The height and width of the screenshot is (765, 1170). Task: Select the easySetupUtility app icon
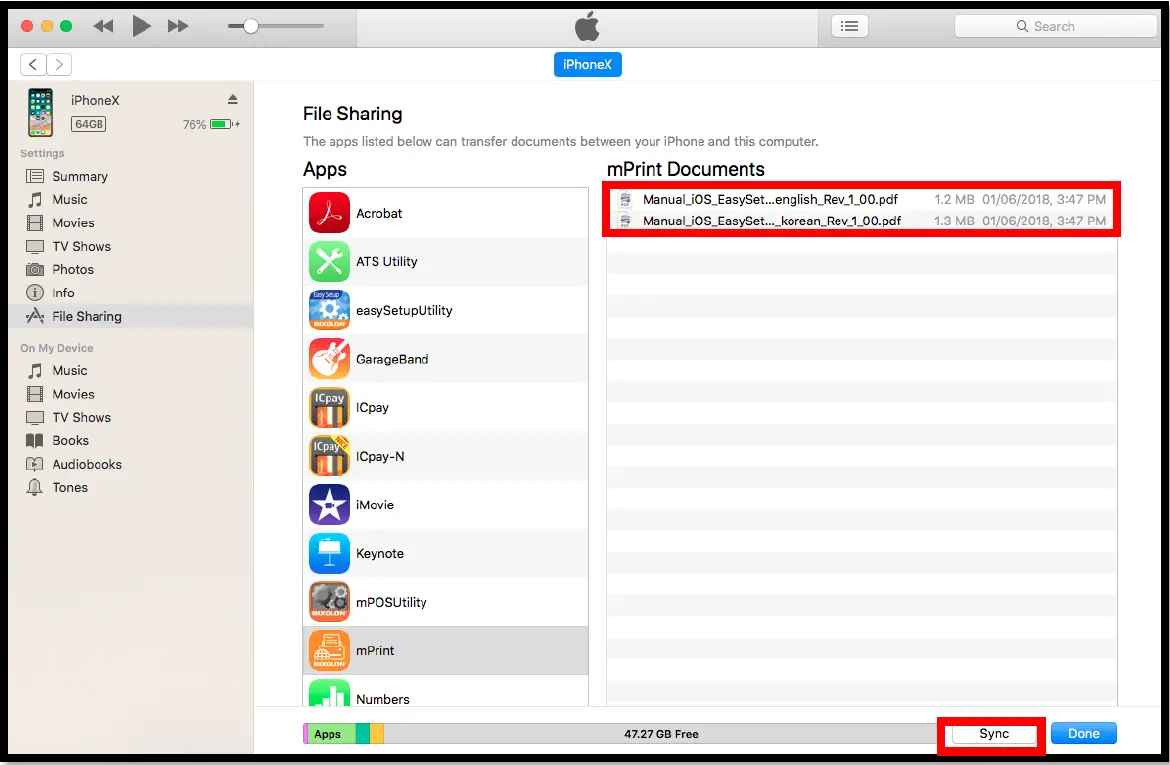coord(330,310)
